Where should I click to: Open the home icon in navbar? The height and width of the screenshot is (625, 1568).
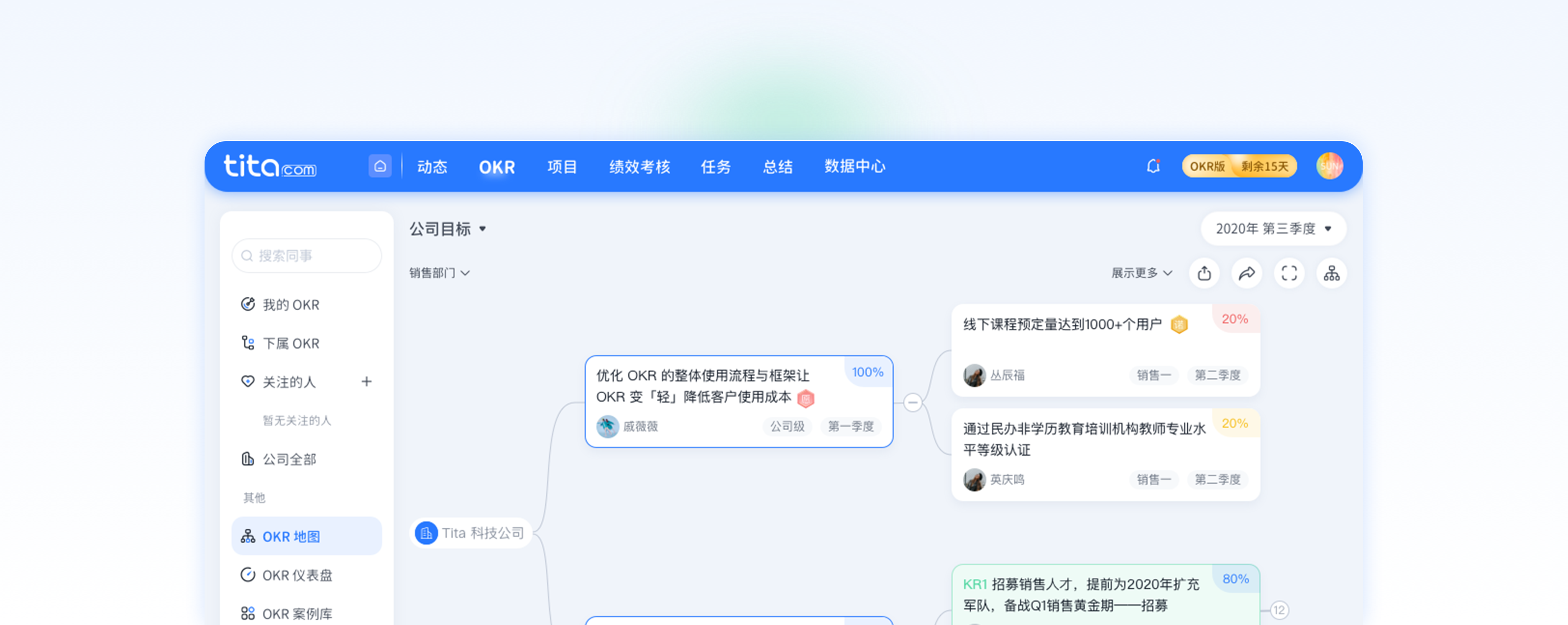[x=380, y=166]
